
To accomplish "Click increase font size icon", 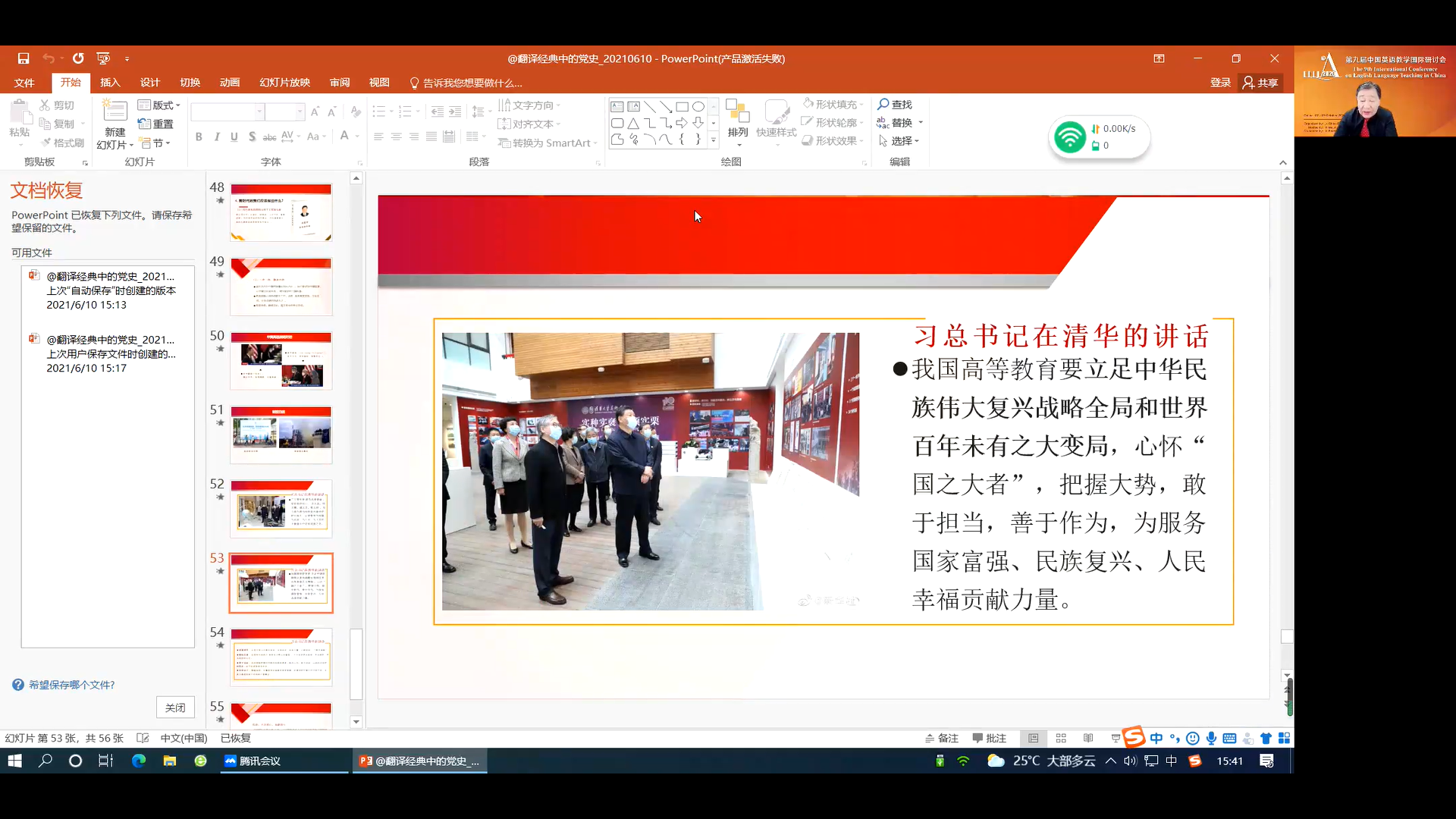I will click(x=315, y=112).
